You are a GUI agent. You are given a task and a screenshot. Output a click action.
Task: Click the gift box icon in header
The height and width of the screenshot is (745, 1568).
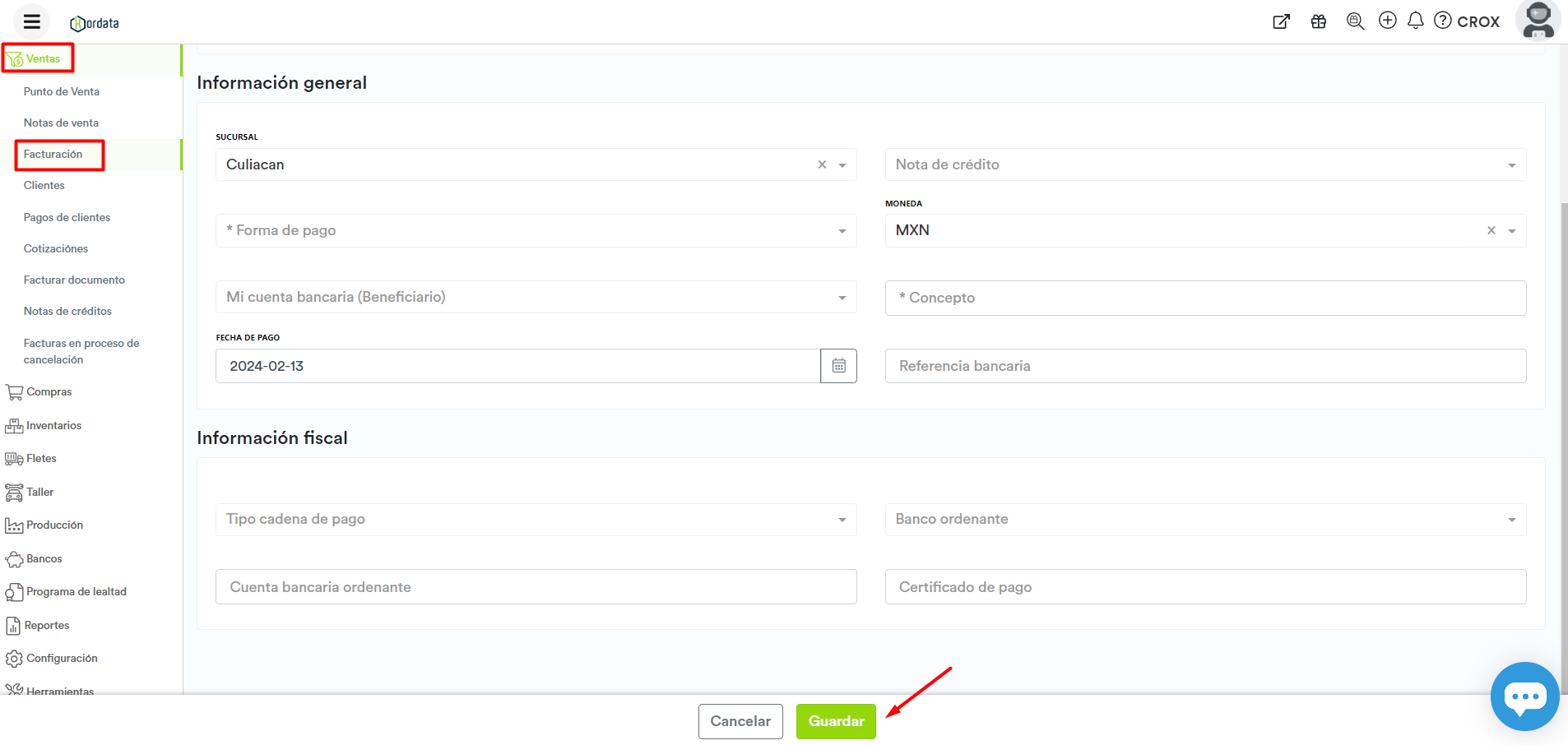(x=1319, y=21)
